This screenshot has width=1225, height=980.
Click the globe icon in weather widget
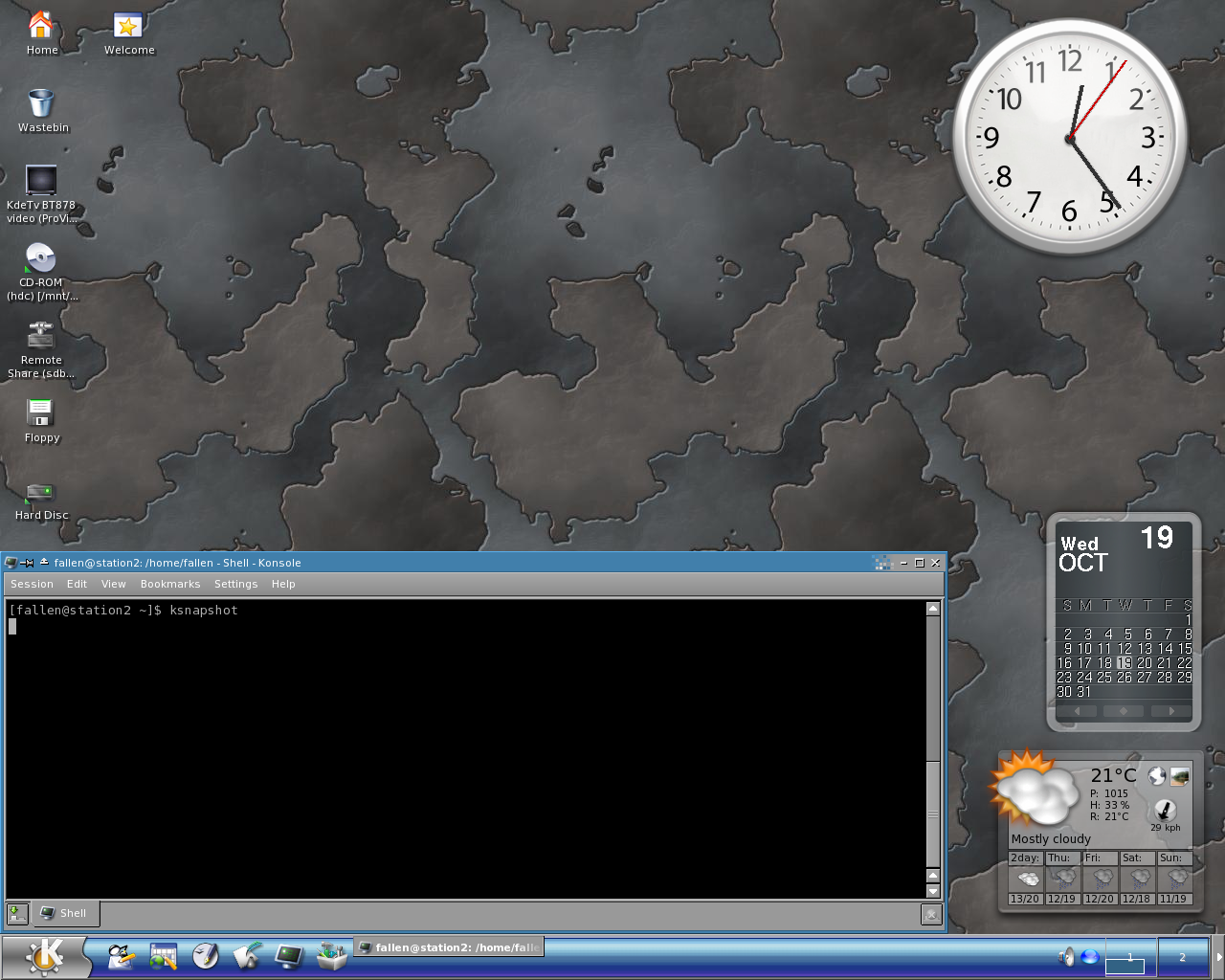1157,776
